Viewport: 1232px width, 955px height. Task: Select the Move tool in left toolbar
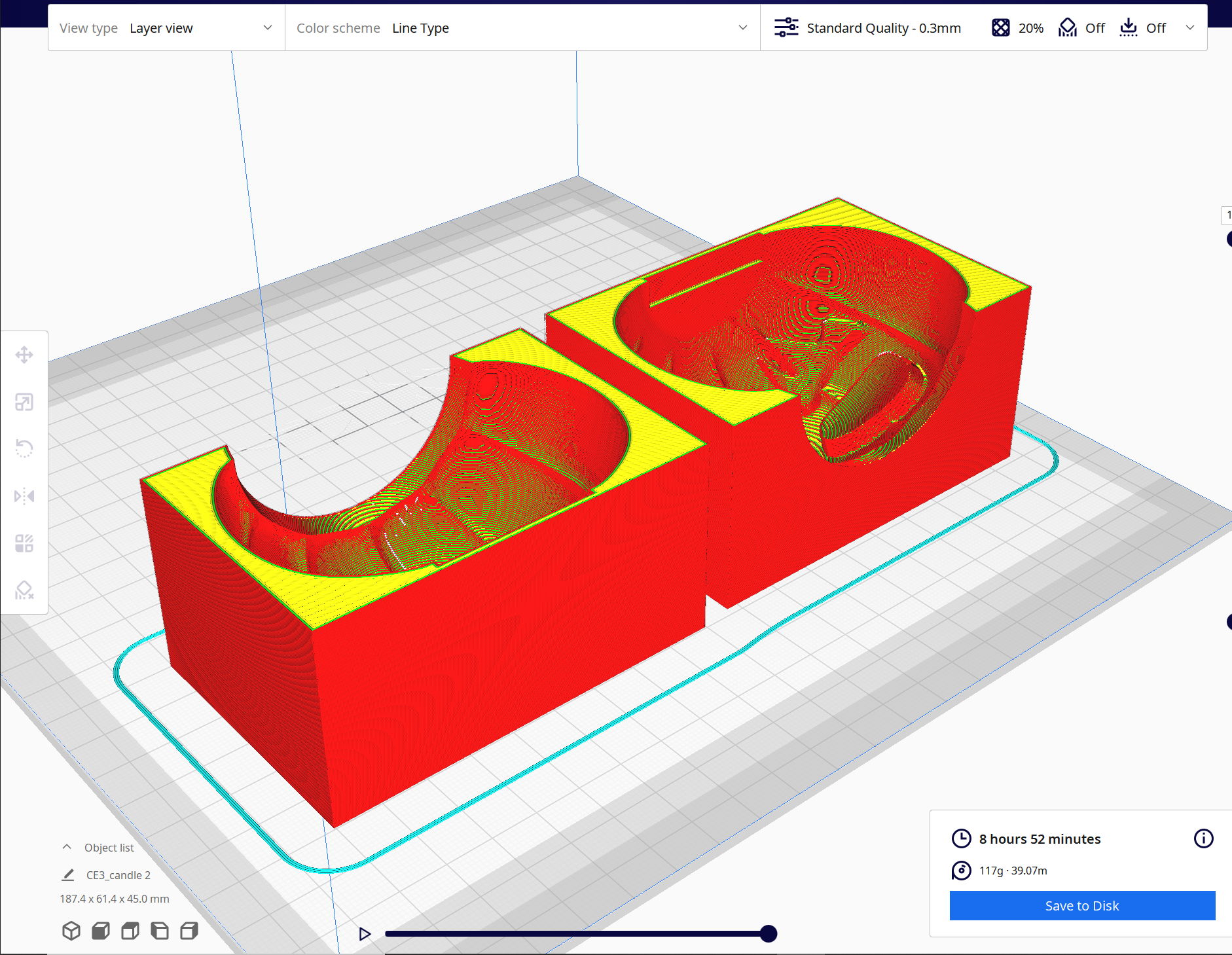pyautogui.click(x=24, y=355)
